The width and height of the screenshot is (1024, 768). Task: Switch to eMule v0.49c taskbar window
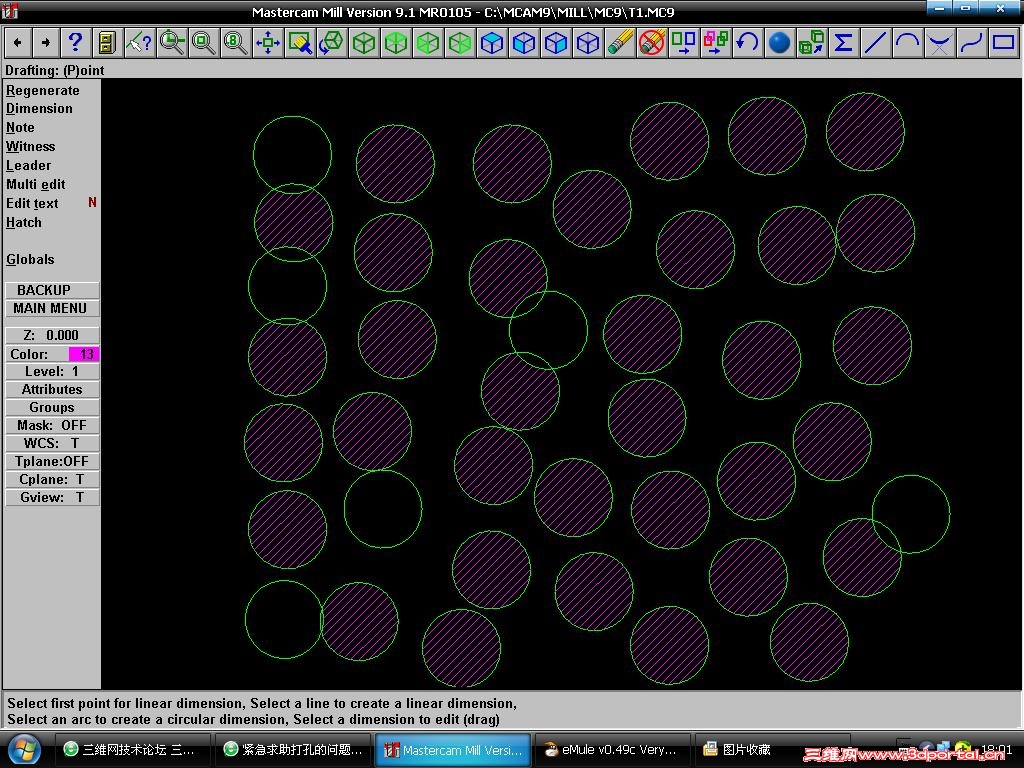click(613, 750)
